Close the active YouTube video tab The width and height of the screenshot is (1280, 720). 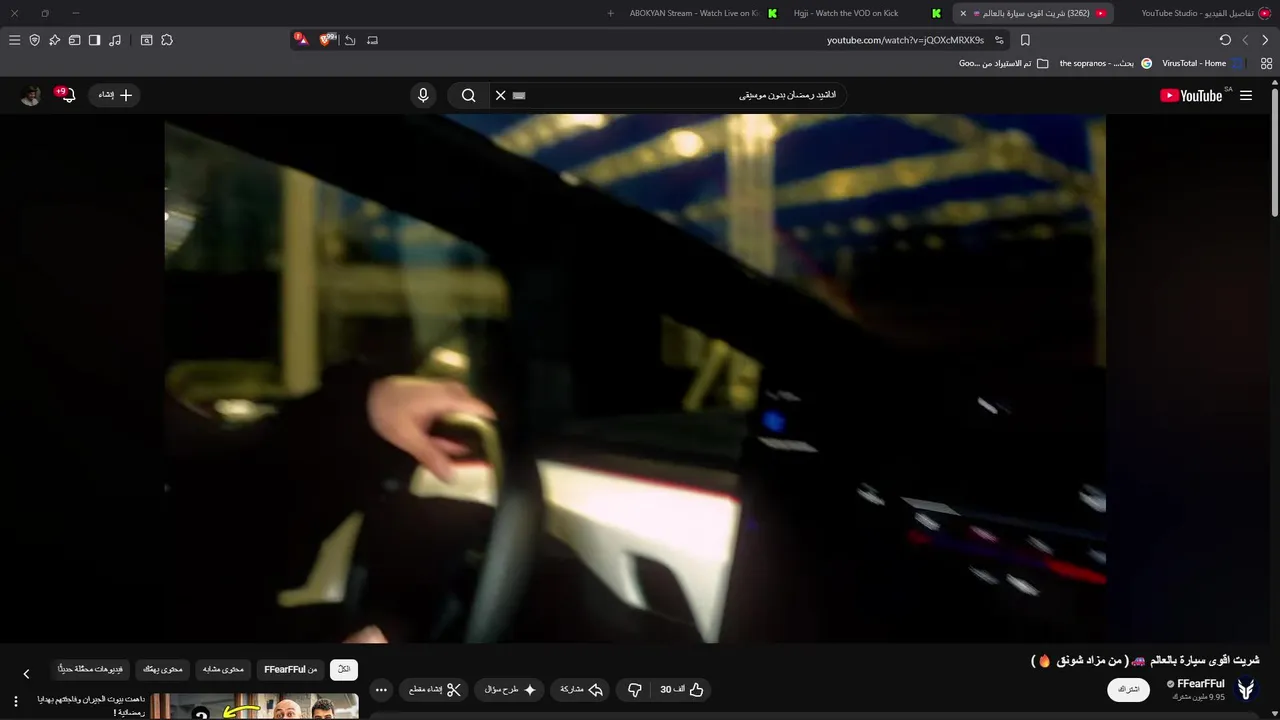(963, 13)
